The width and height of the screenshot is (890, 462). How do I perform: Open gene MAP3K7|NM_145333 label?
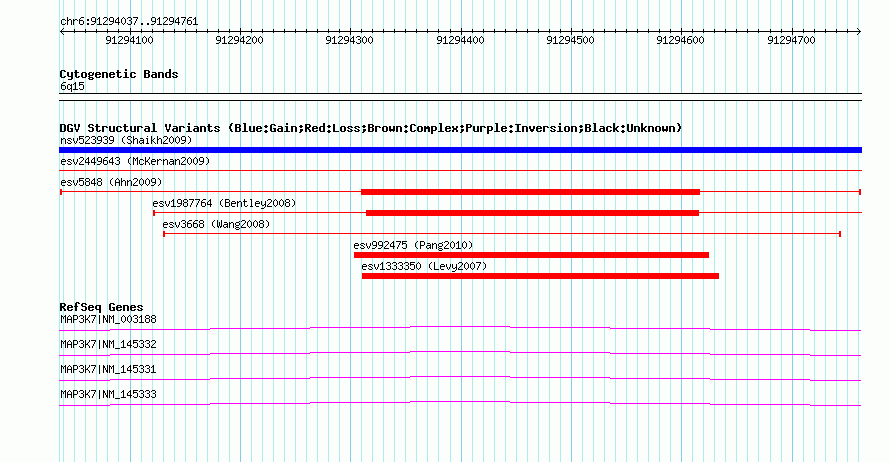[x=108, y=394]
